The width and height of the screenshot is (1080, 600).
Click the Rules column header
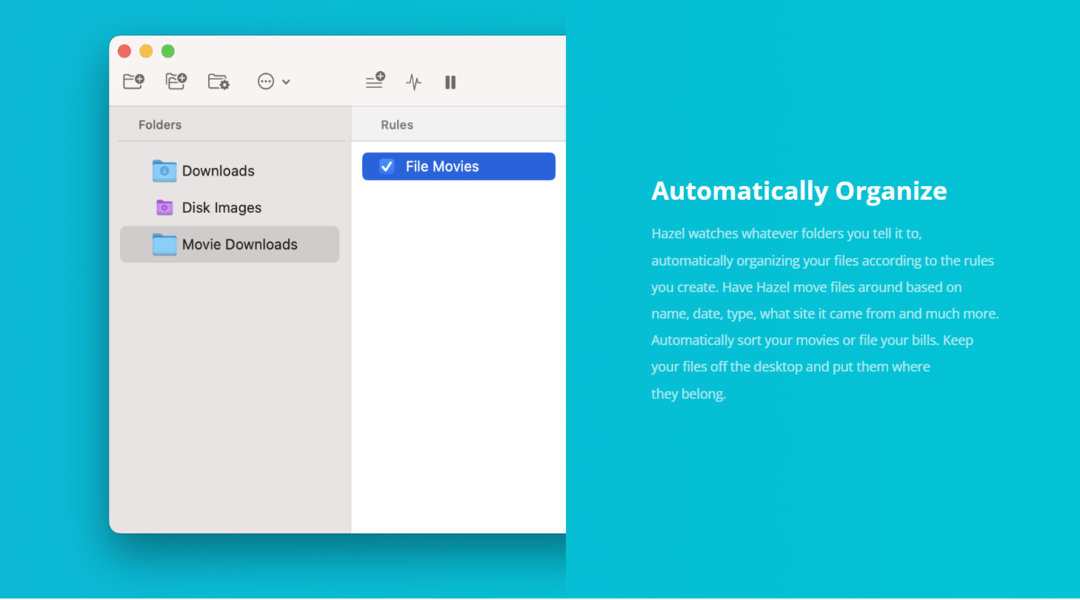397,125
